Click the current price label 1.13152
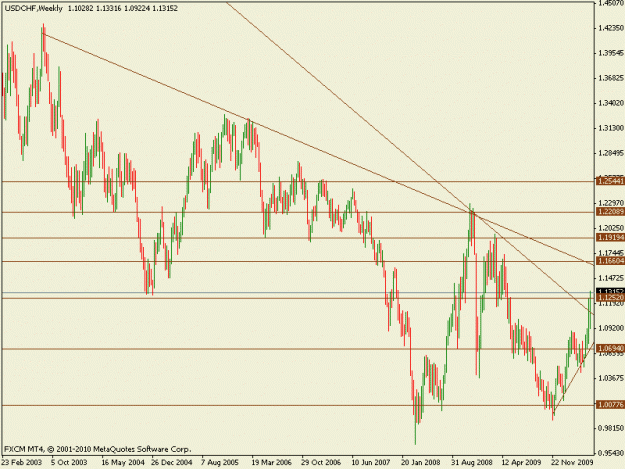This screenshot has width=625, height=469. (610, 291)
